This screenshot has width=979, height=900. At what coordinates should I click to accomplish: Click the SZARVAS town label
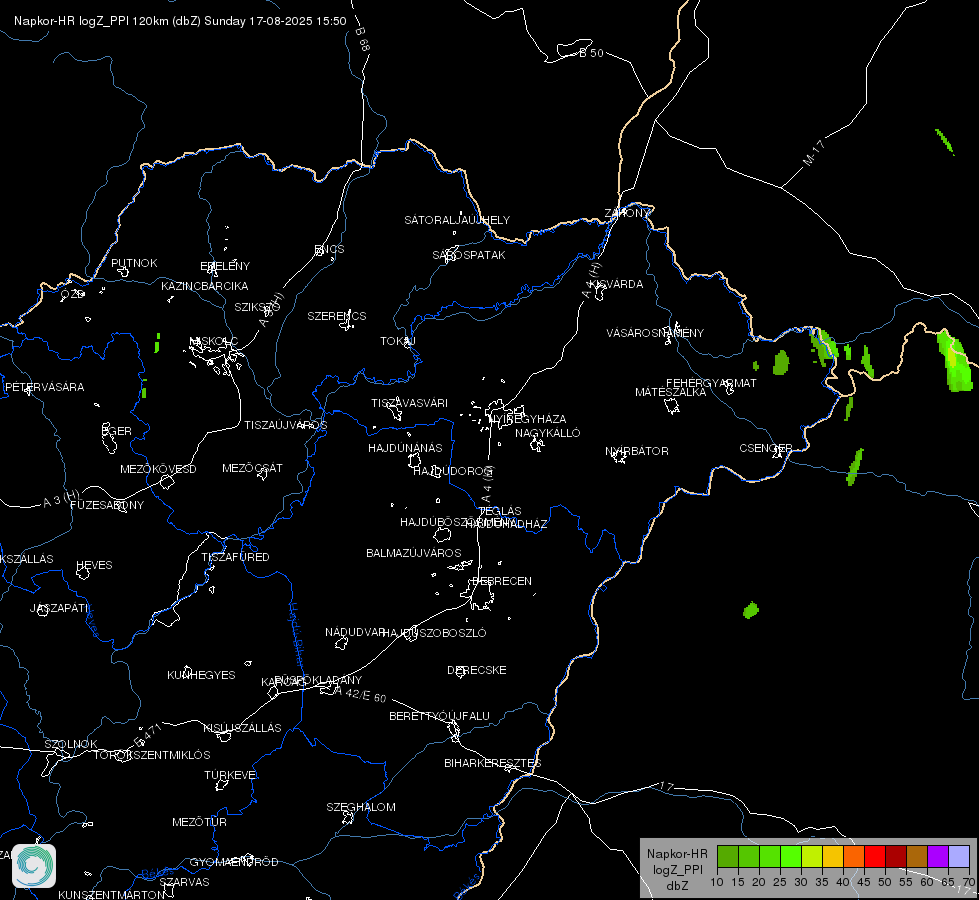pyautogui.click(x=184, y=882)
